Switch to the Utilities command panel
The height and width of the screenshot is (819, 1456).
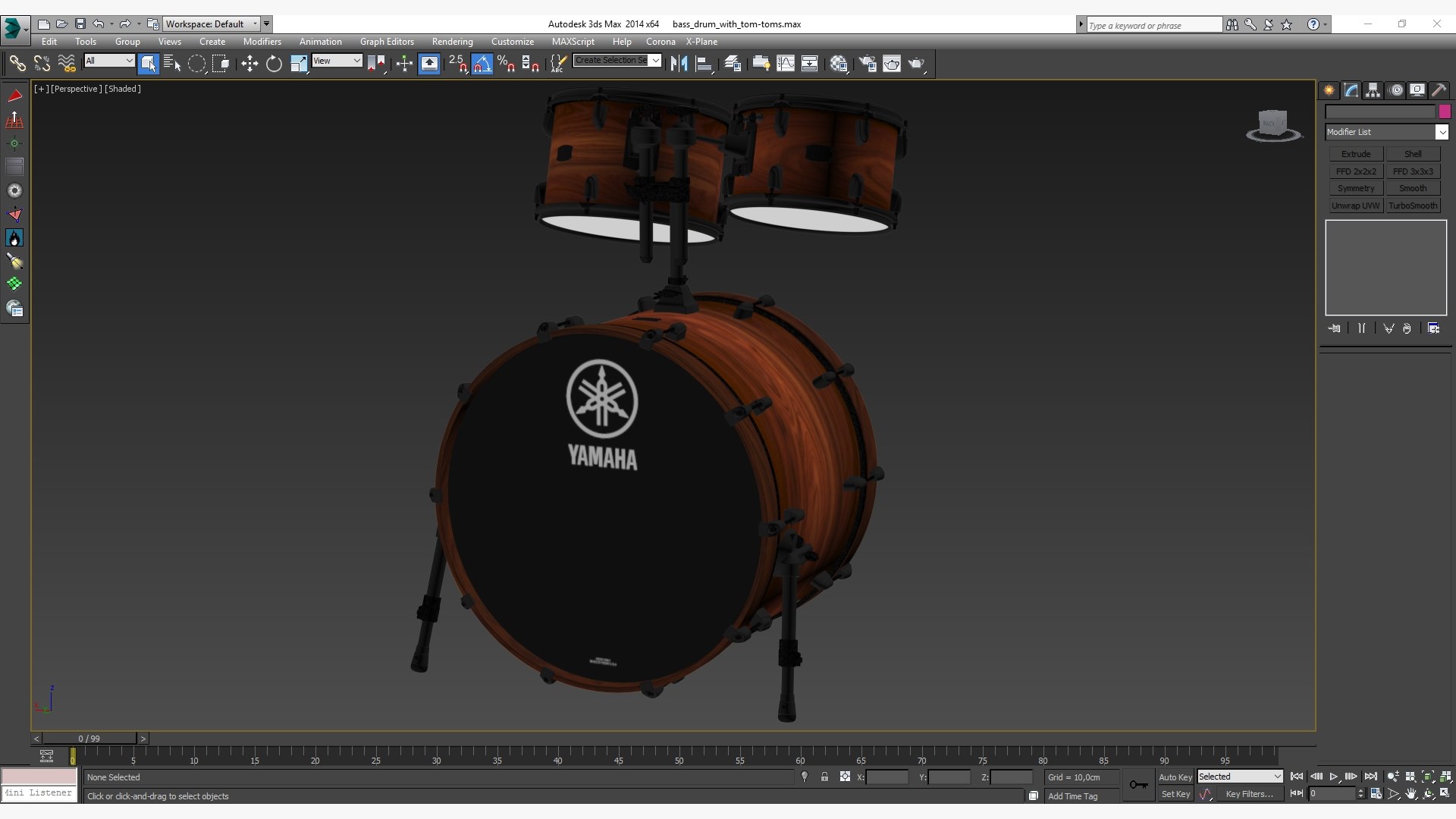tap(1439, 90)
